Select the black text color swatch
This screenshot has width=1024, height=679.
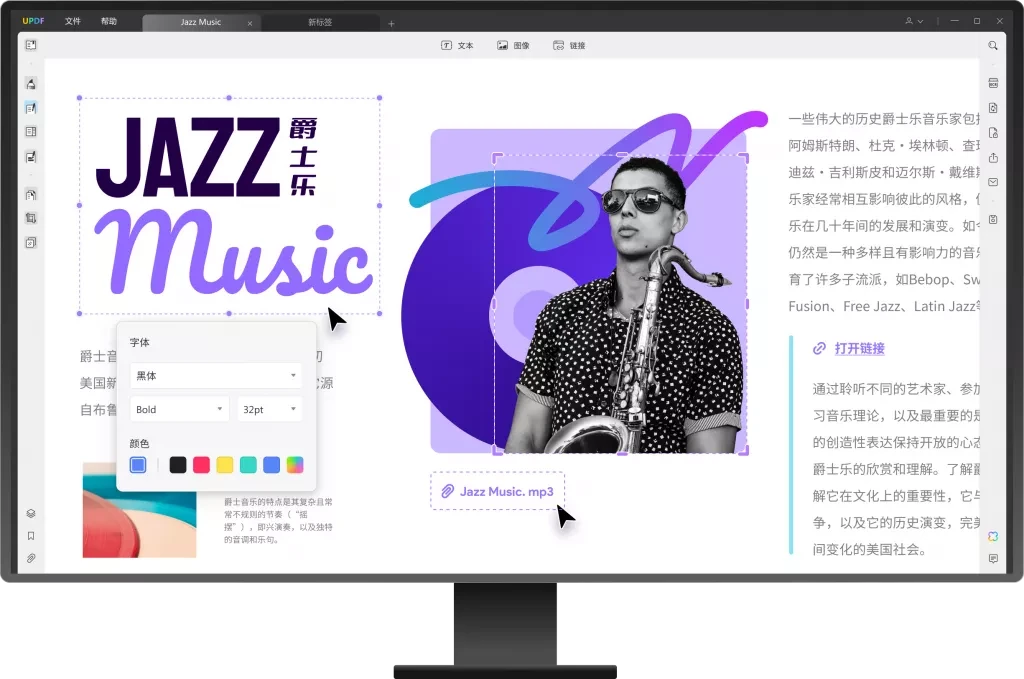click(178, 464)
